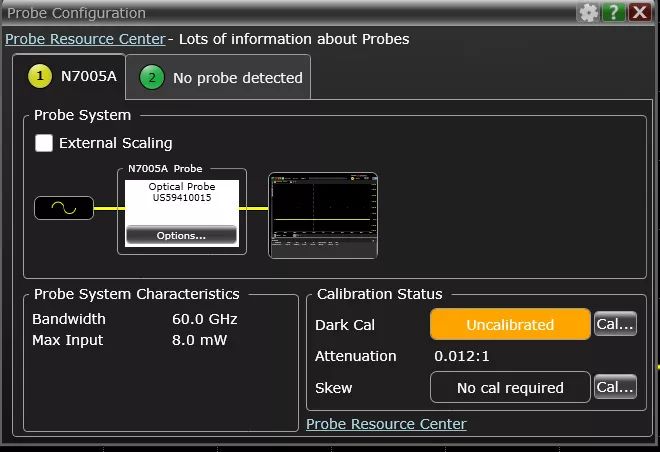The width and height of the screenshot is (660, 452).
Task: Open the top Probe Resource Center link
Action: [x=85, y=39]
